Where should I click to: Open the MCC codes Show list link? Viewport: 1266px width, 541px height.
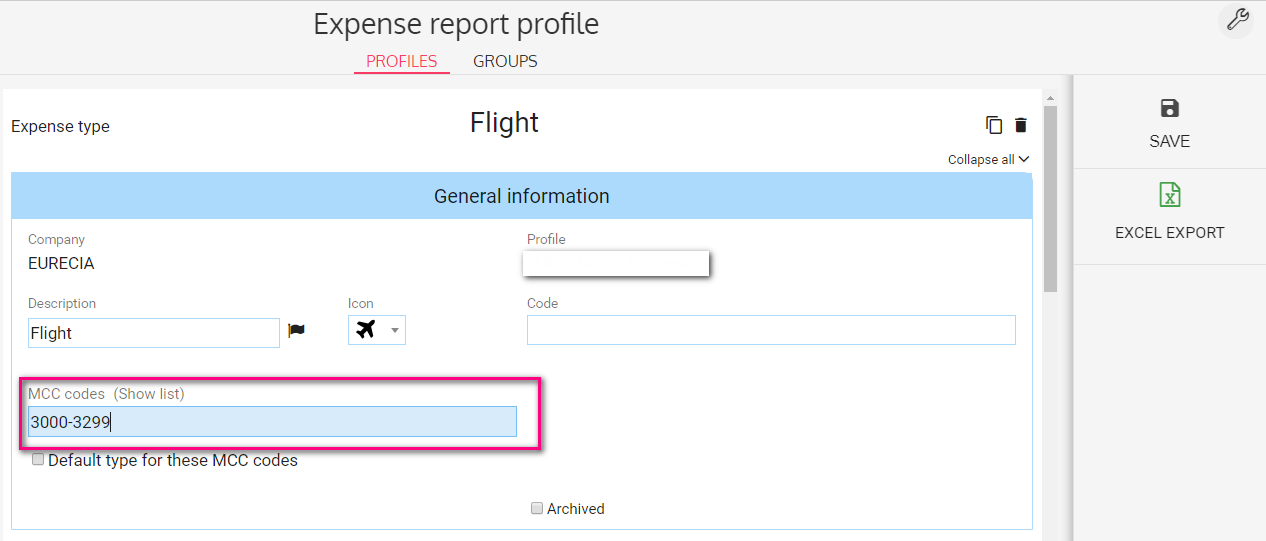click(149, 394)
